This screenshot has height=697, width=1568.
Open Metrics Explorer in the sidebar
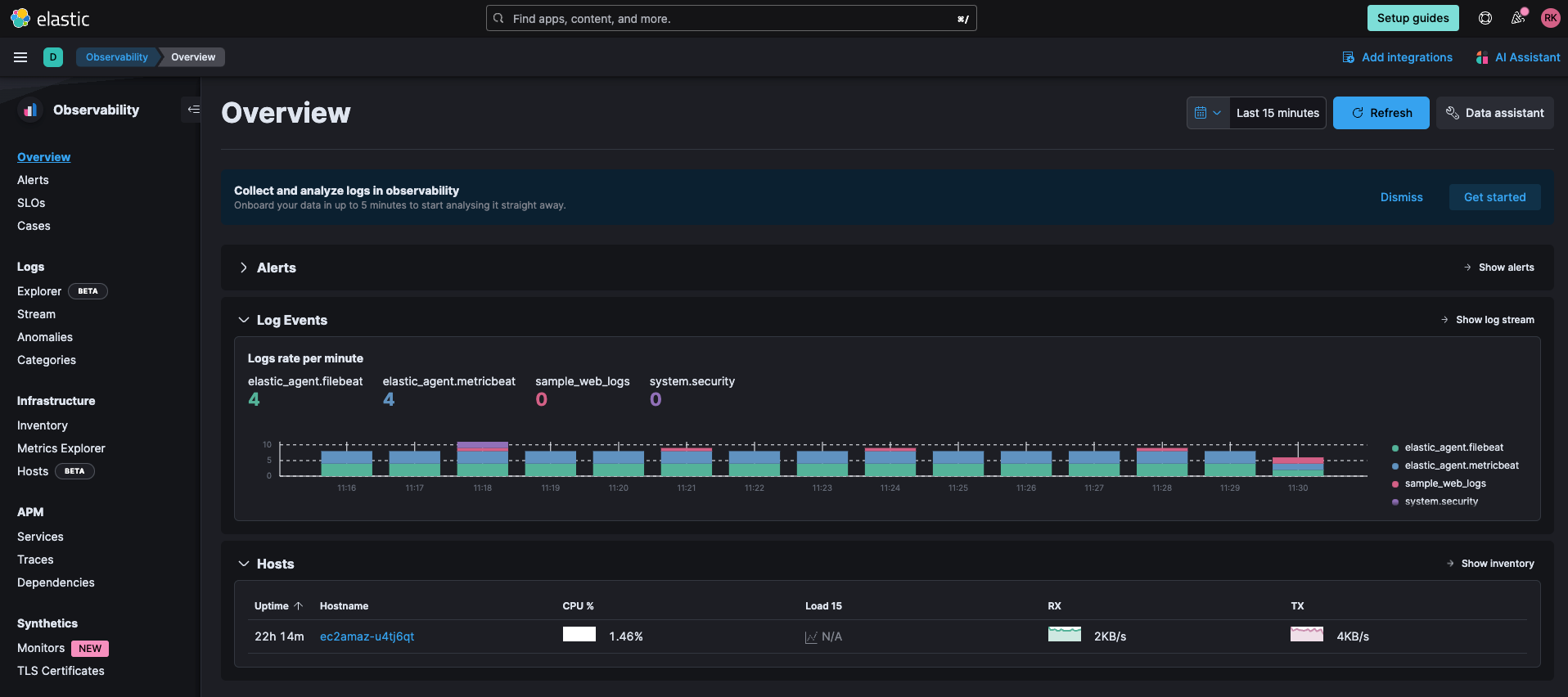(61, 448)
